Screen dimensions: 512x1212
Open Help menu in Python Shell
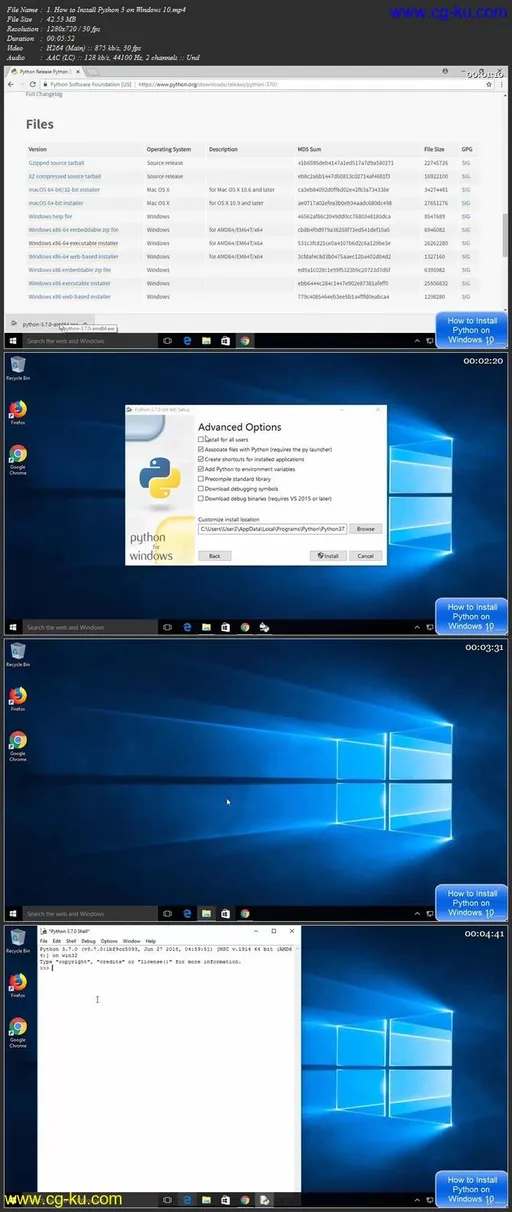tap(150, 941)
